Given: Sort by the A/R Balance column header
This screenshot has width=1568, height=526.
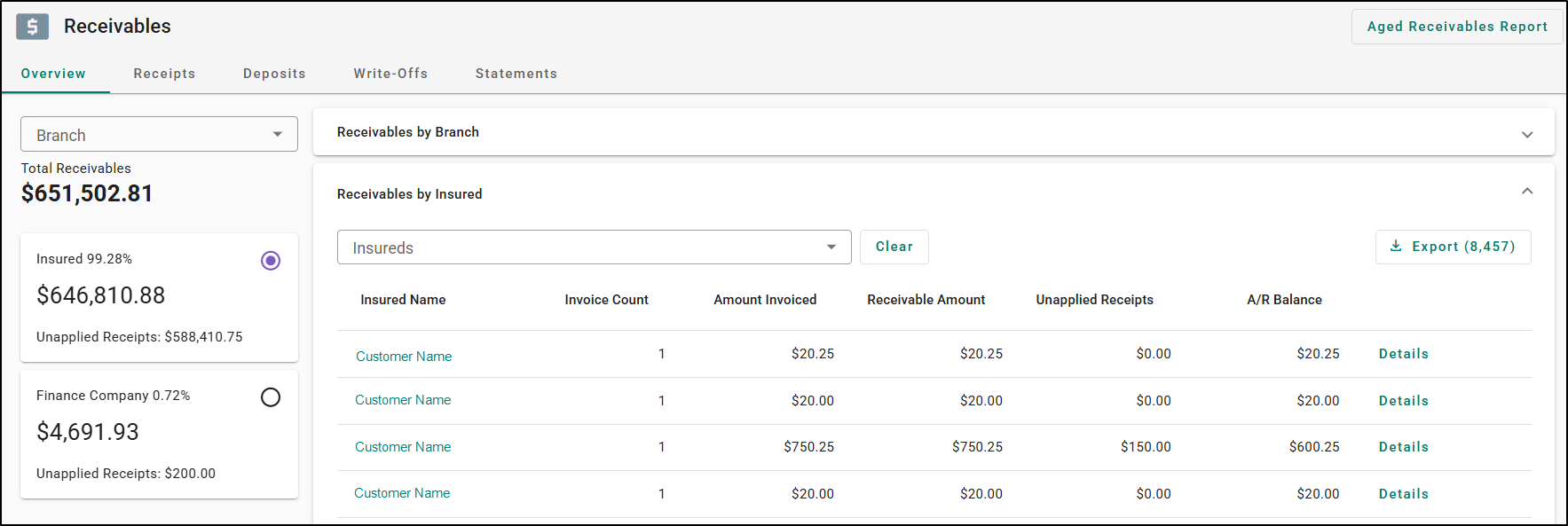Looking at the screenshot, I should coord(1284,300).
